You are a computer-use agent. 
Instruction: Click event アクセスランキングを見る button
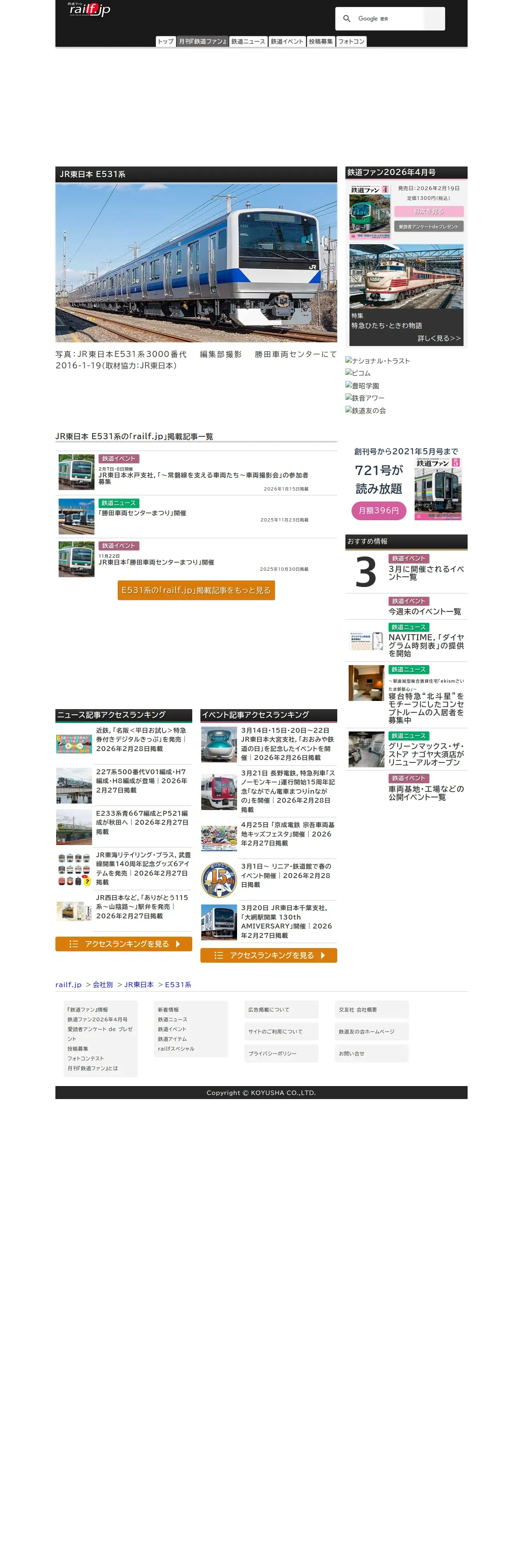point(268,956)
